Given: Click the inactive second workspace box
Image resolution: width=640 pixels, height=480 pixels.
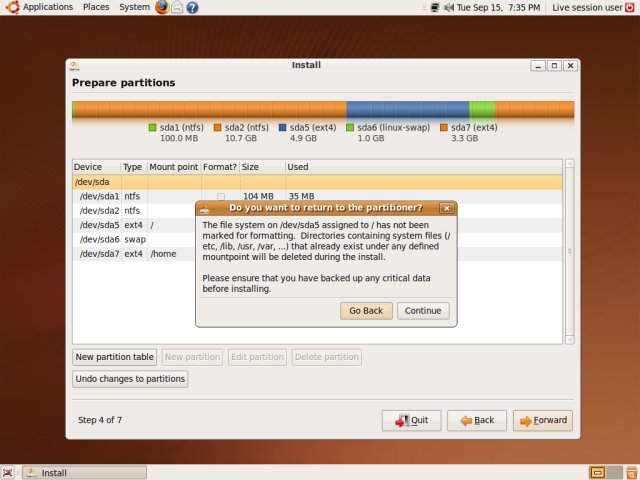Looking at the screenshot, I should click(615, 472).
